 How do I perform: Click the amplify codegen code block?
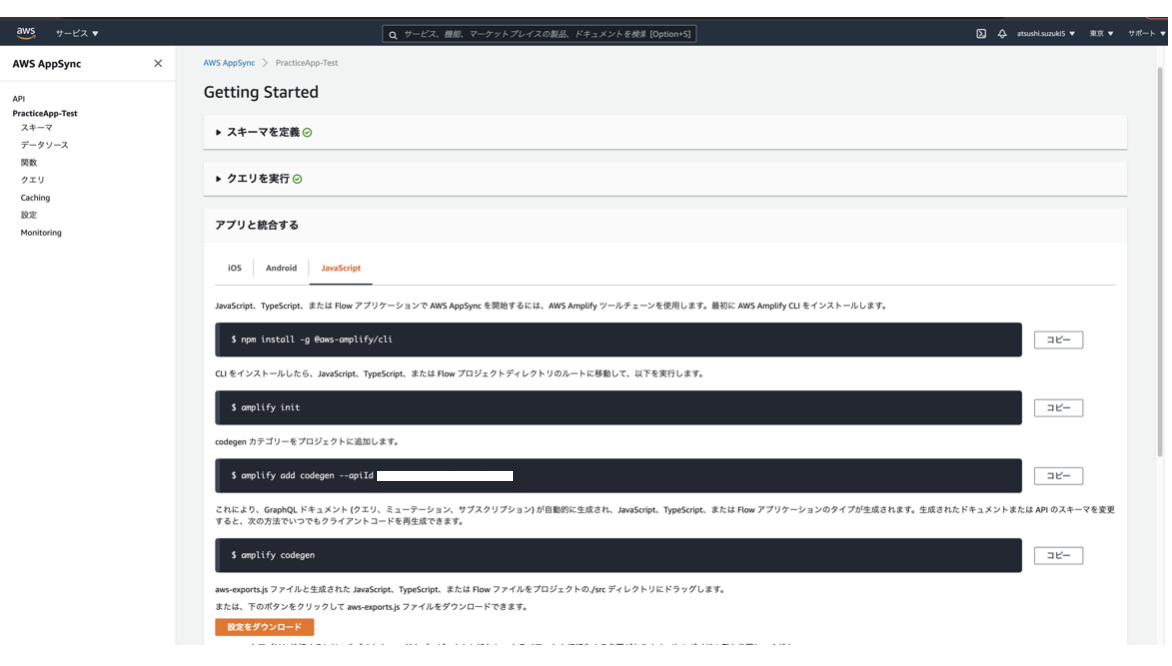[618, 555]
